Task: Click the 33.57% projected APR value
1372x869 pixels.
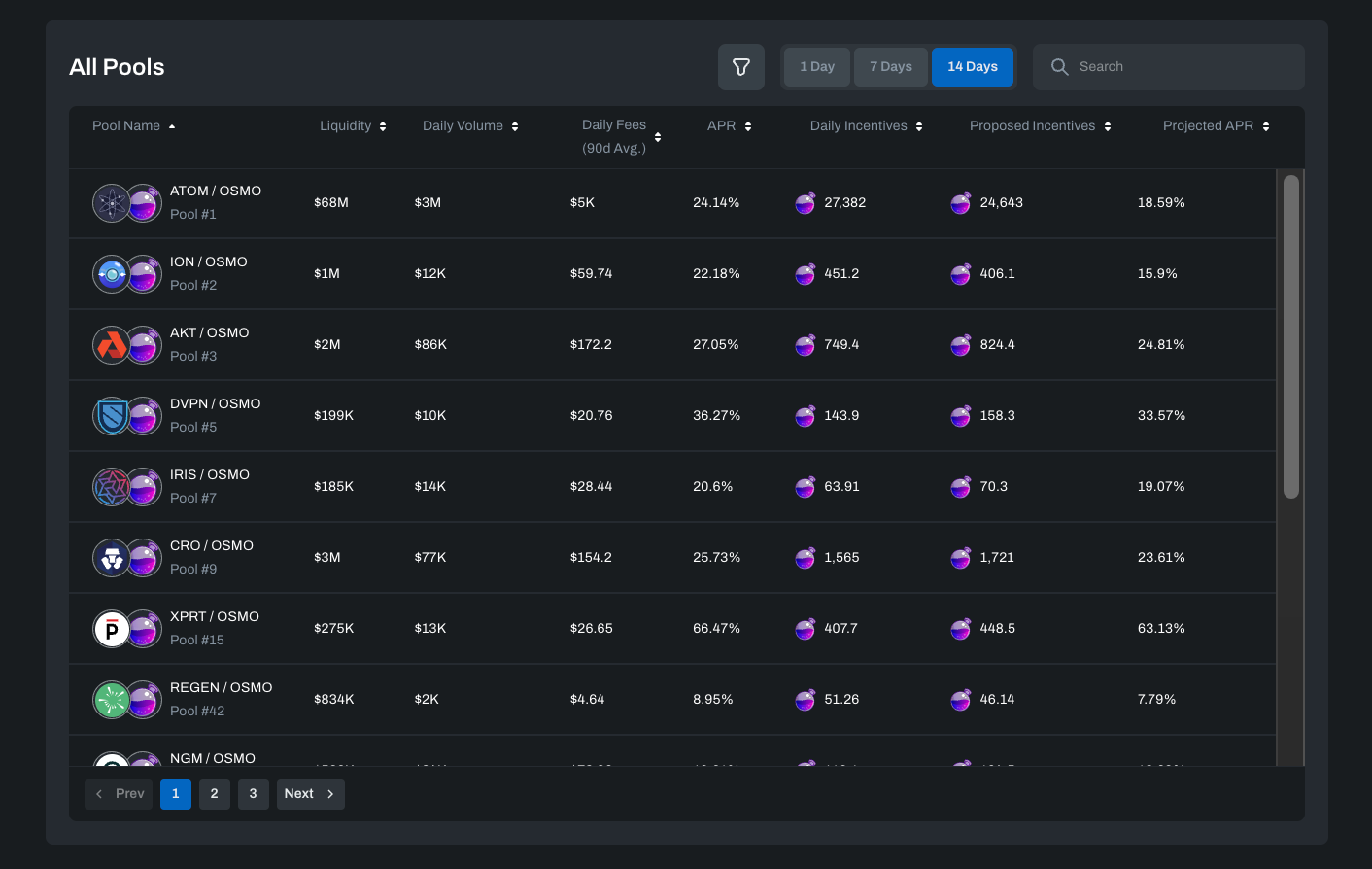Action: coord(1162,416)
